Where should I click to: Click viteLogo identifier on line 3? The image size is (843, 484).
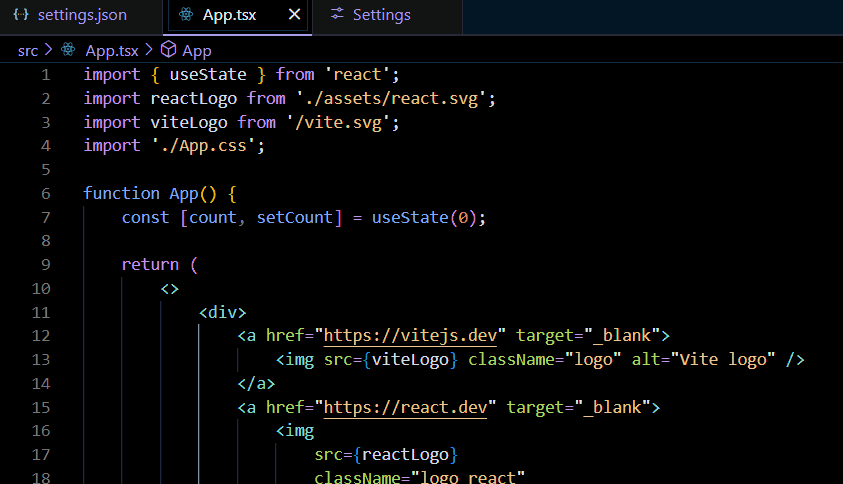(x=189, y=123)
